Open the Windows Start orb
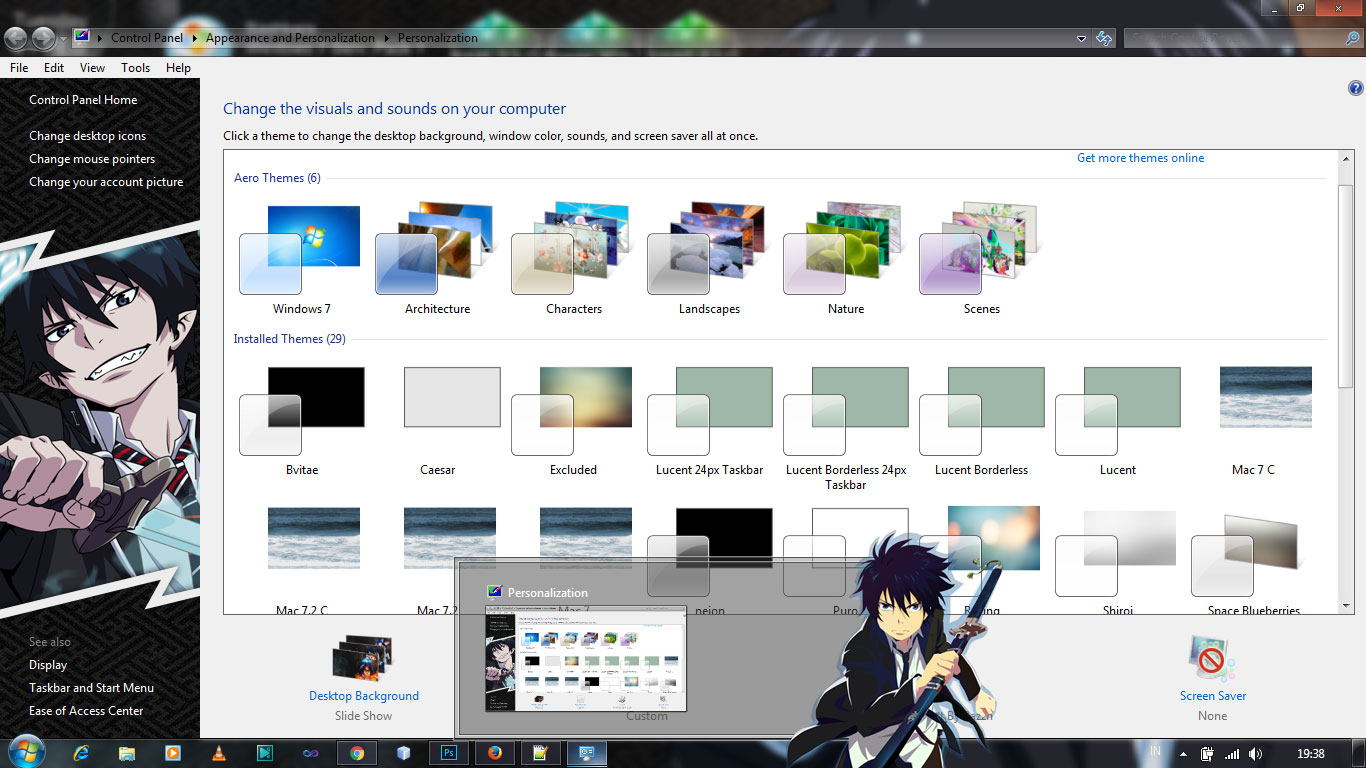 [25, 752]
